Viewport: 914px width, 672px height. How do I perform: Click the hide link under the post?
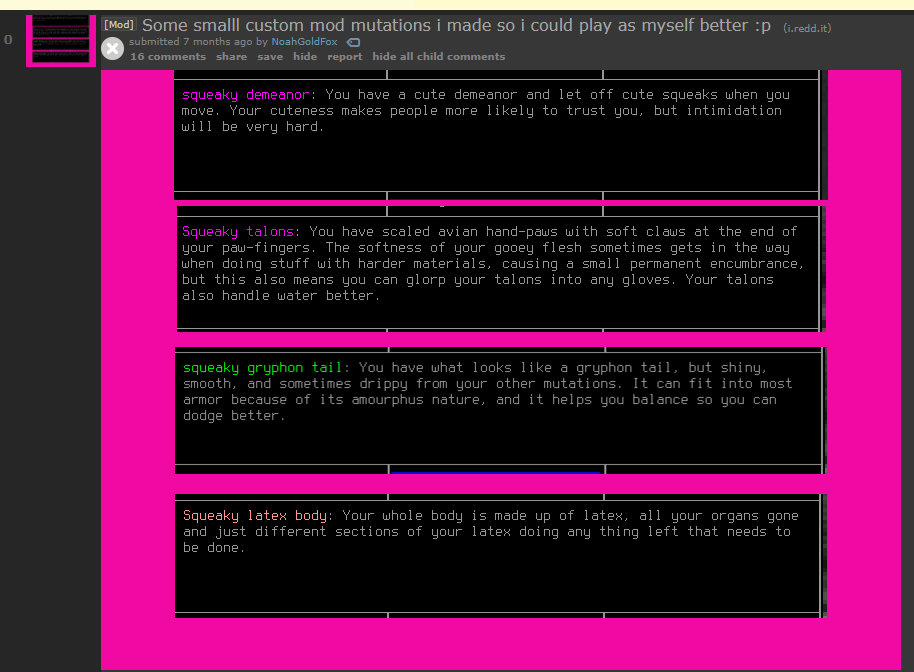point(305,57)
